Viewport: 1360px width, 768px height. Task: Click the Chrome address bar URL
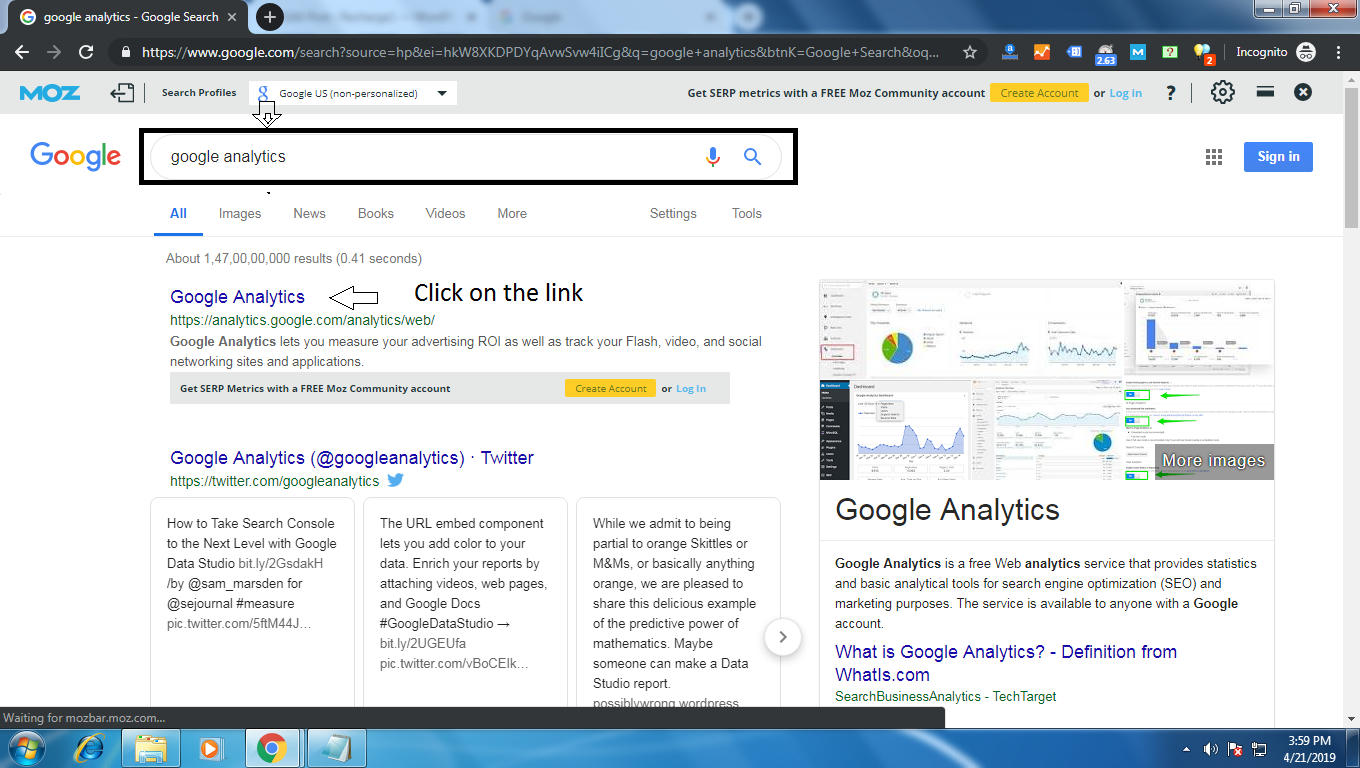coord(540,52)
